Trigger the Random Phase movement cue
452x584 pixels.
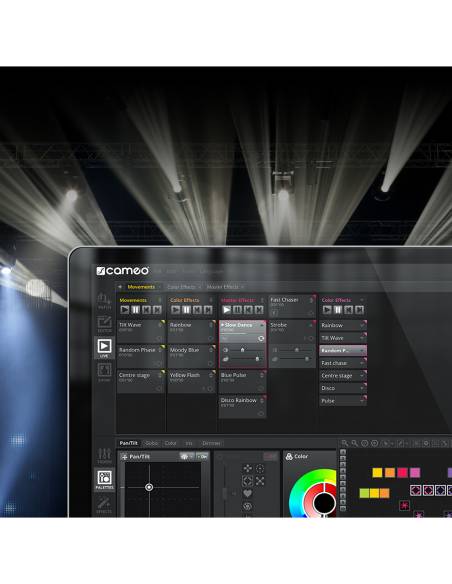pyautogui.click(x=141, y=356)
